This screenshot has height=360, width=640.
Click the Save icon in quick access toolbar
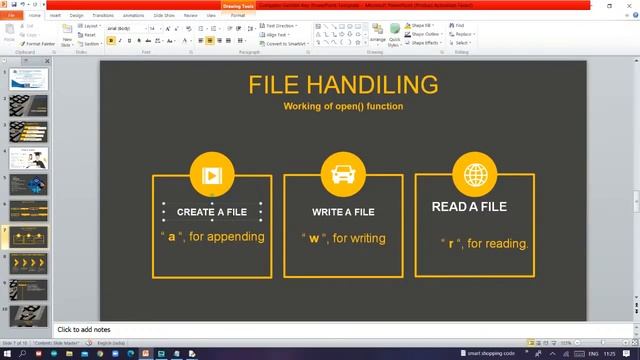pyautogui.click(x=14, y=4)
